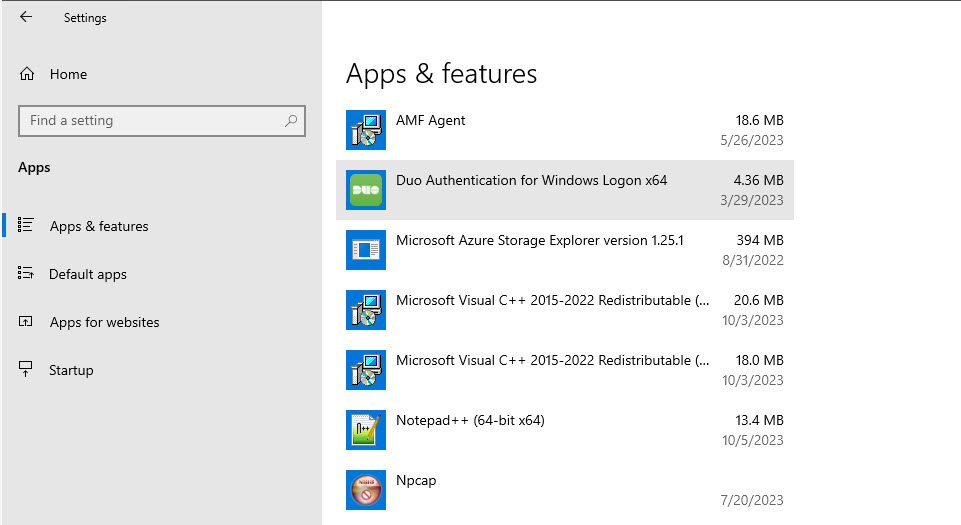
Task: Click the Home house icon
Action: (27, 74)
